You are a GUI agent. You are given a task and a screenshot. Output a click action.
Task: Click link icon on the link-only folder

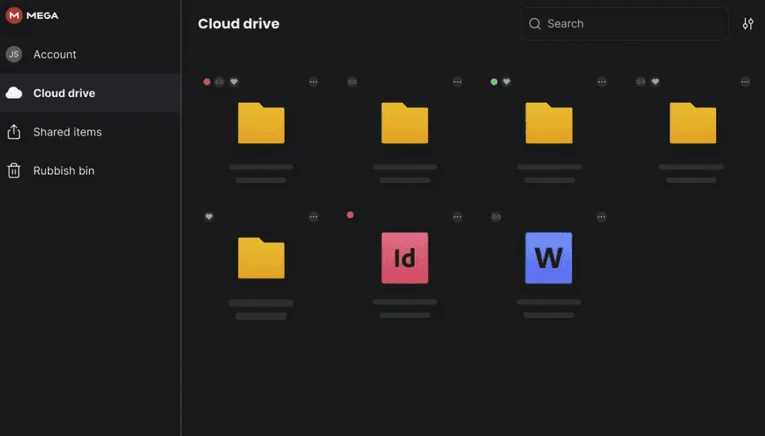pos(352,82)
